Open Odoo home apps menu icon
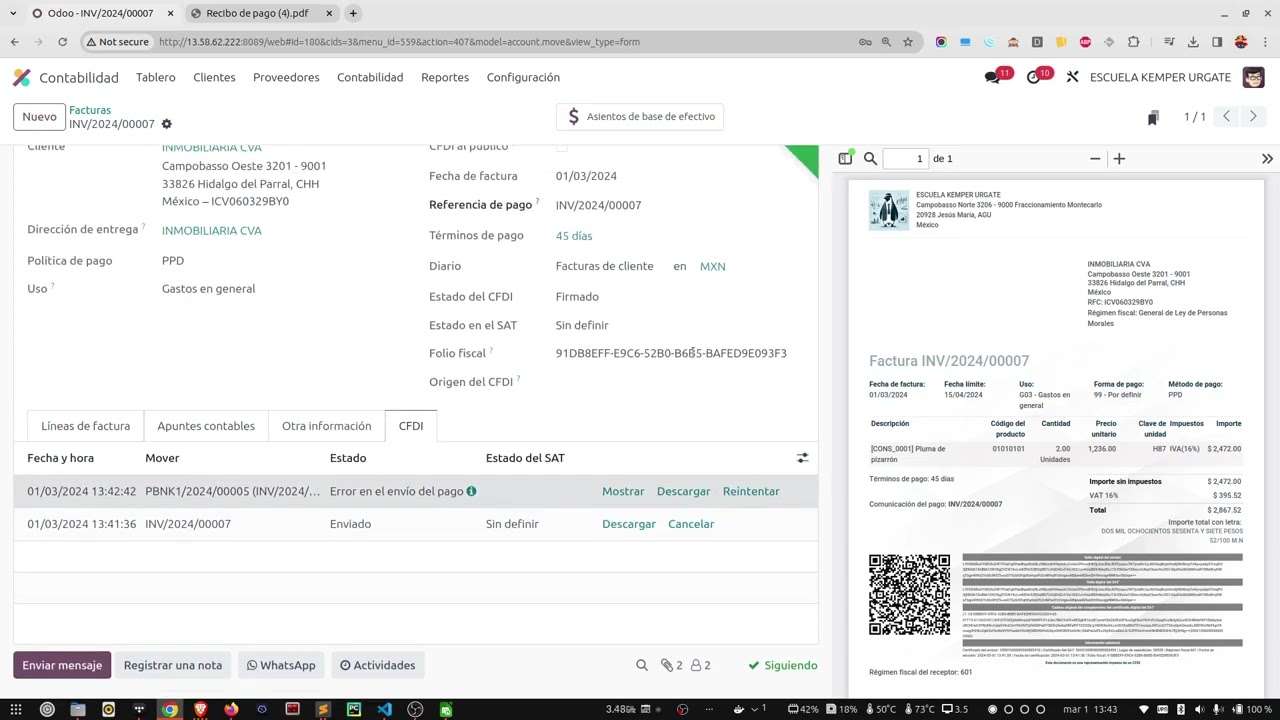Viewport: 1280px width, 720px height. point(22,77)
